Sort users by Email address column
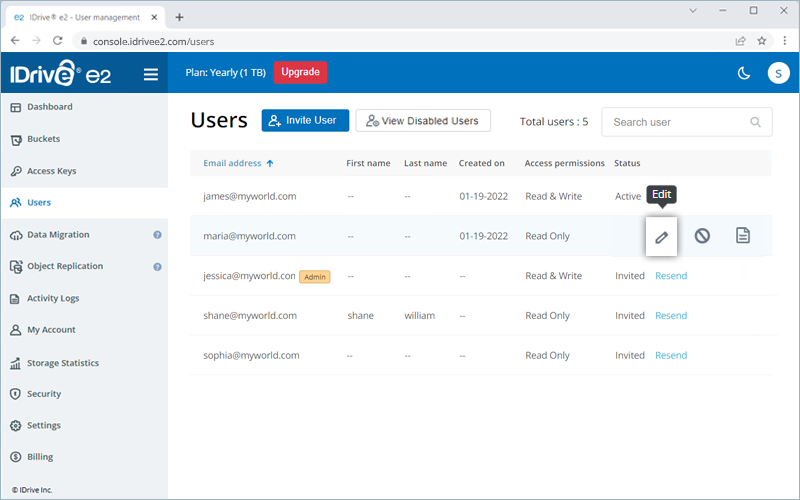The image size is (800, 500). point(238,163)
